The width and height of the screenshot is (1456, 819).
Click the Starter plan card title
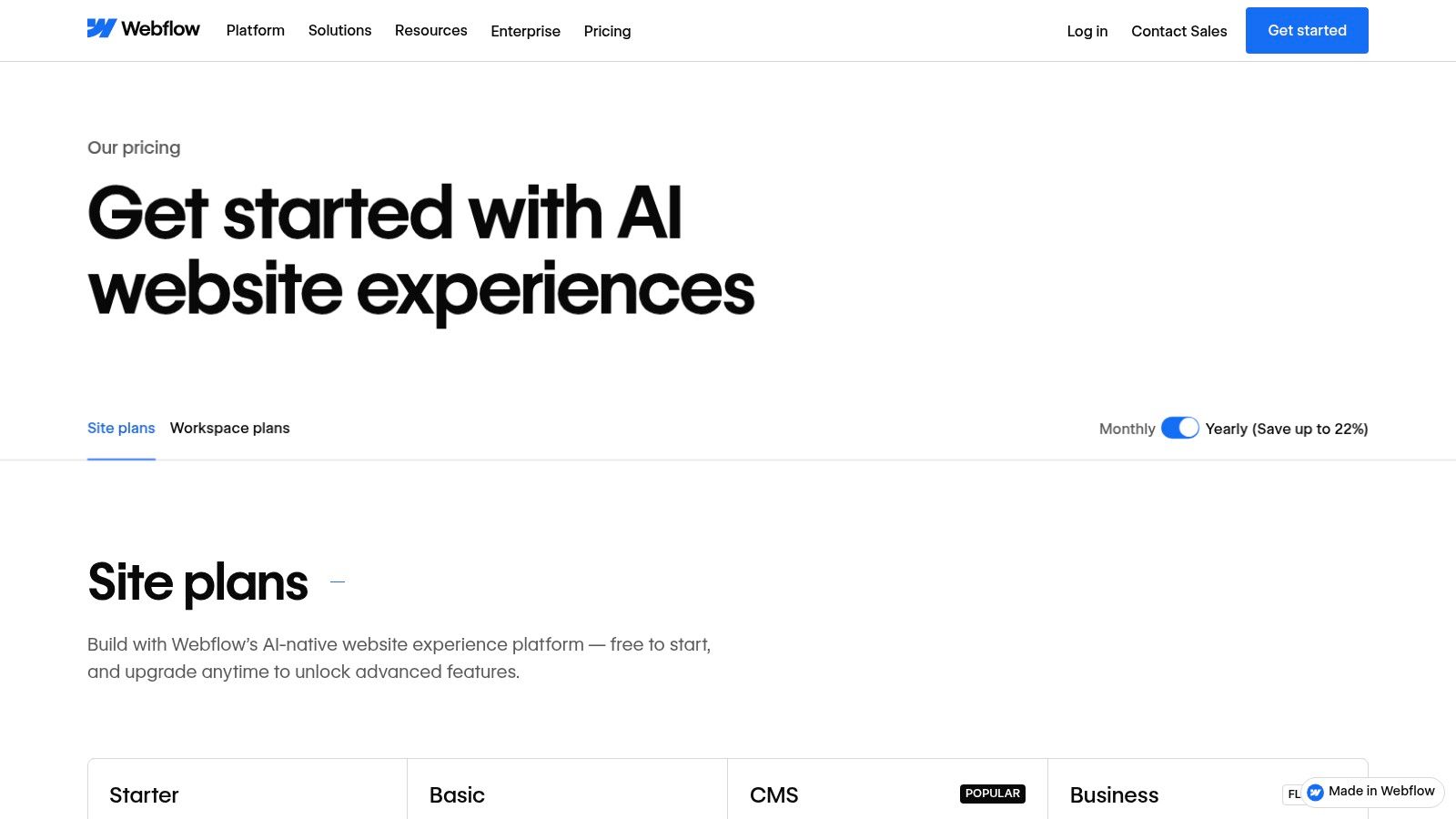tap(144, 795)
